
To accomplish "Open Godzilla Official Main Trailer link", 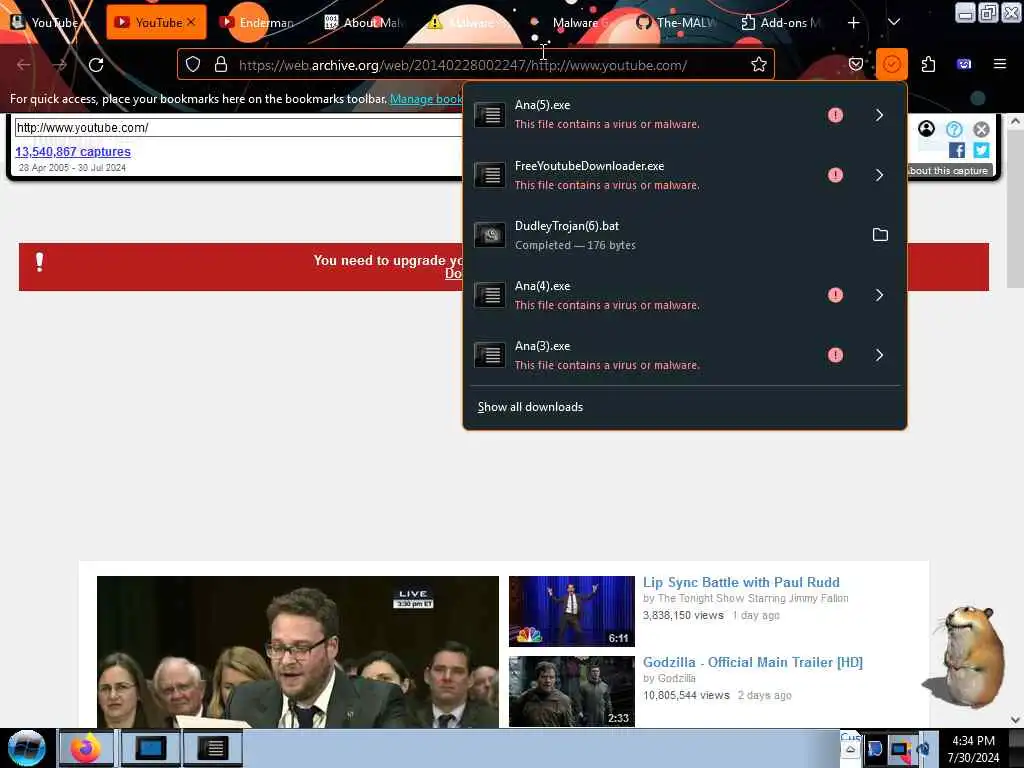I will pos(752,662).
